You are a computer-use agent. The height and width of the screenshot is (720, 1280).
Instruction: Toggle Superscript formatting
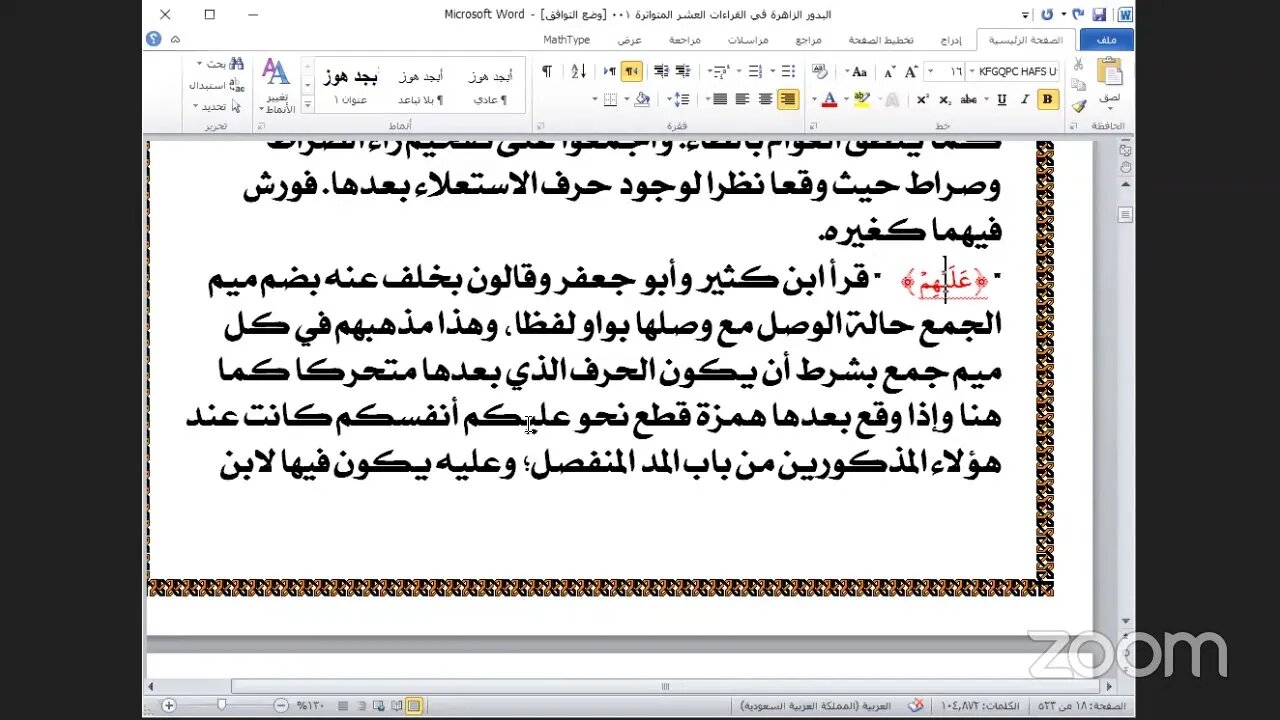point(922,99)
